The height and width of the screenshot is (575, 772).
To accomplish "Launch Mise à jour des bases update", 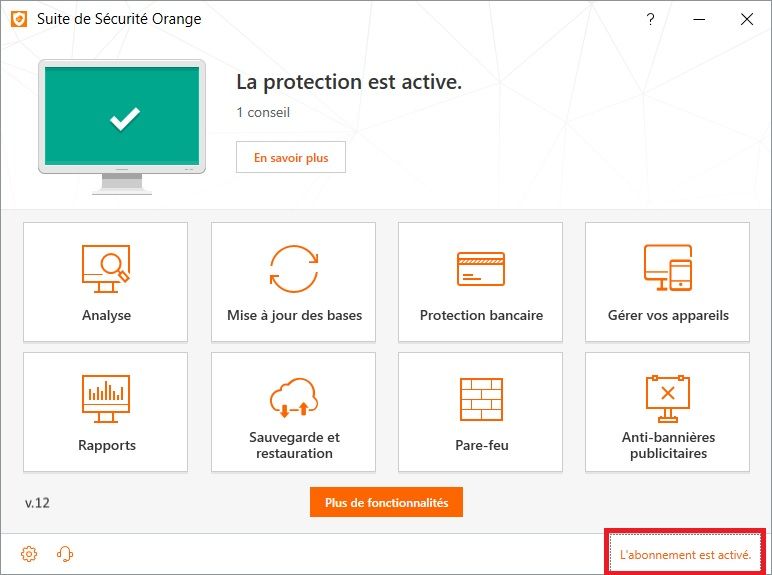I will [x=293, y=282].
